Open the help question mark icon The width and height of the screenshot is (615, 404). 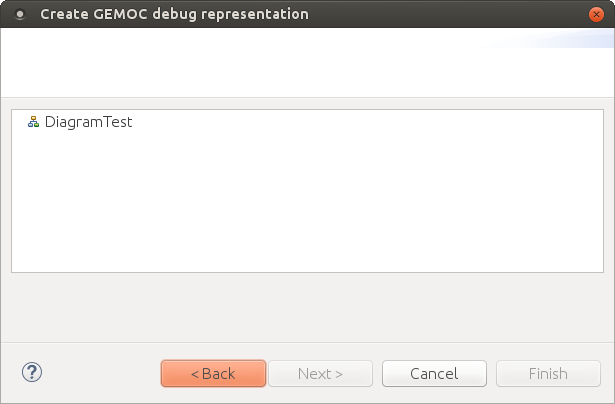(31, 372)
